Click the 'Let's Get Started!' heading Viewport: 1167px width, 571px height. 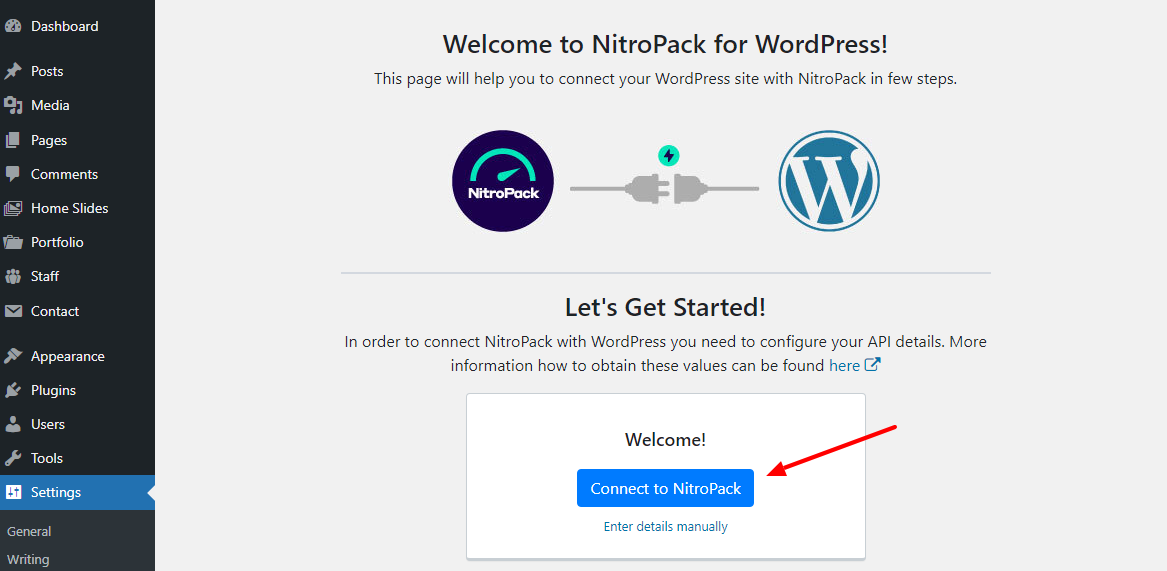[665, 307]
